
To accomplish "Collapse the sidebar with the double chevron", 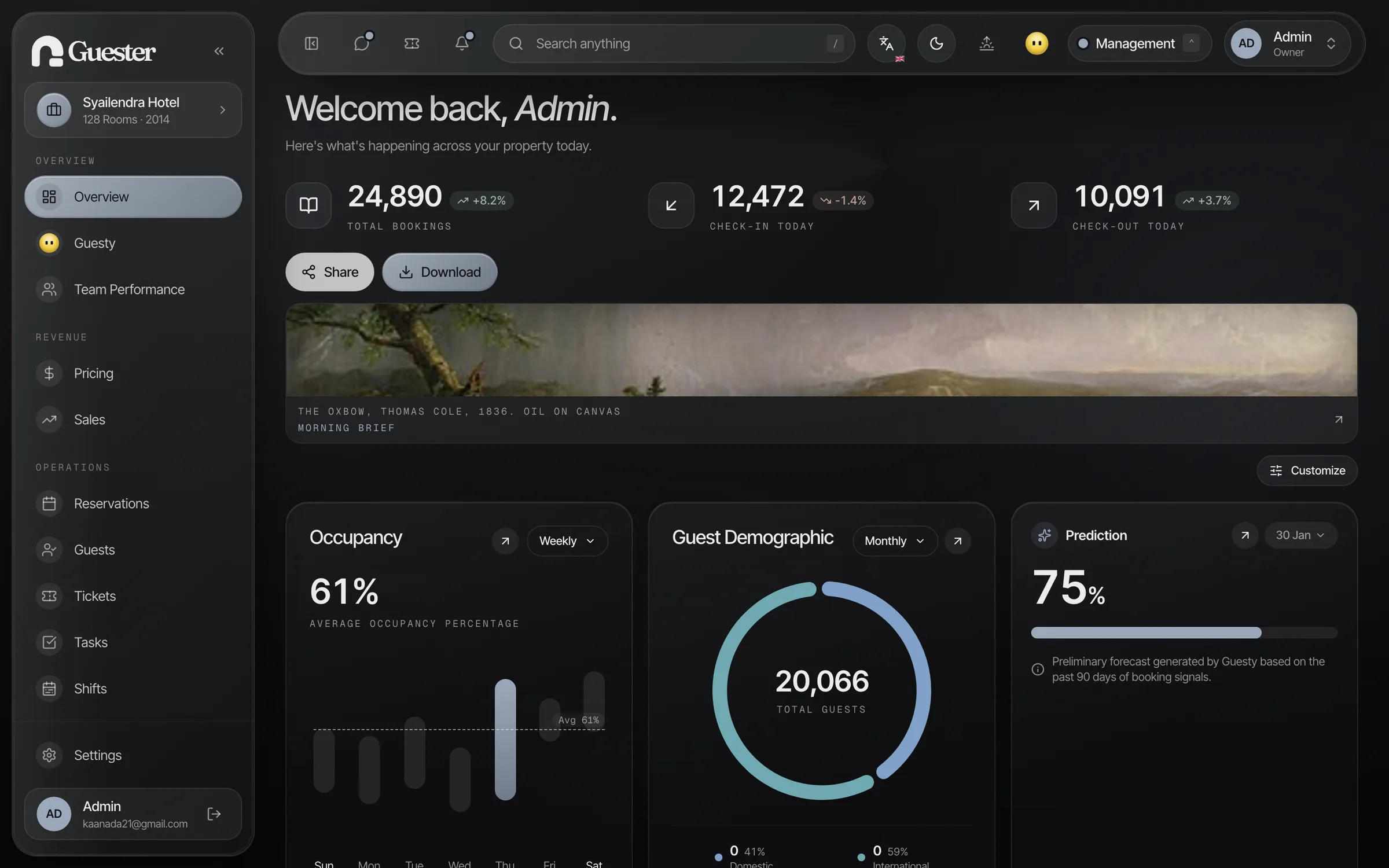I will pos(219,51).
